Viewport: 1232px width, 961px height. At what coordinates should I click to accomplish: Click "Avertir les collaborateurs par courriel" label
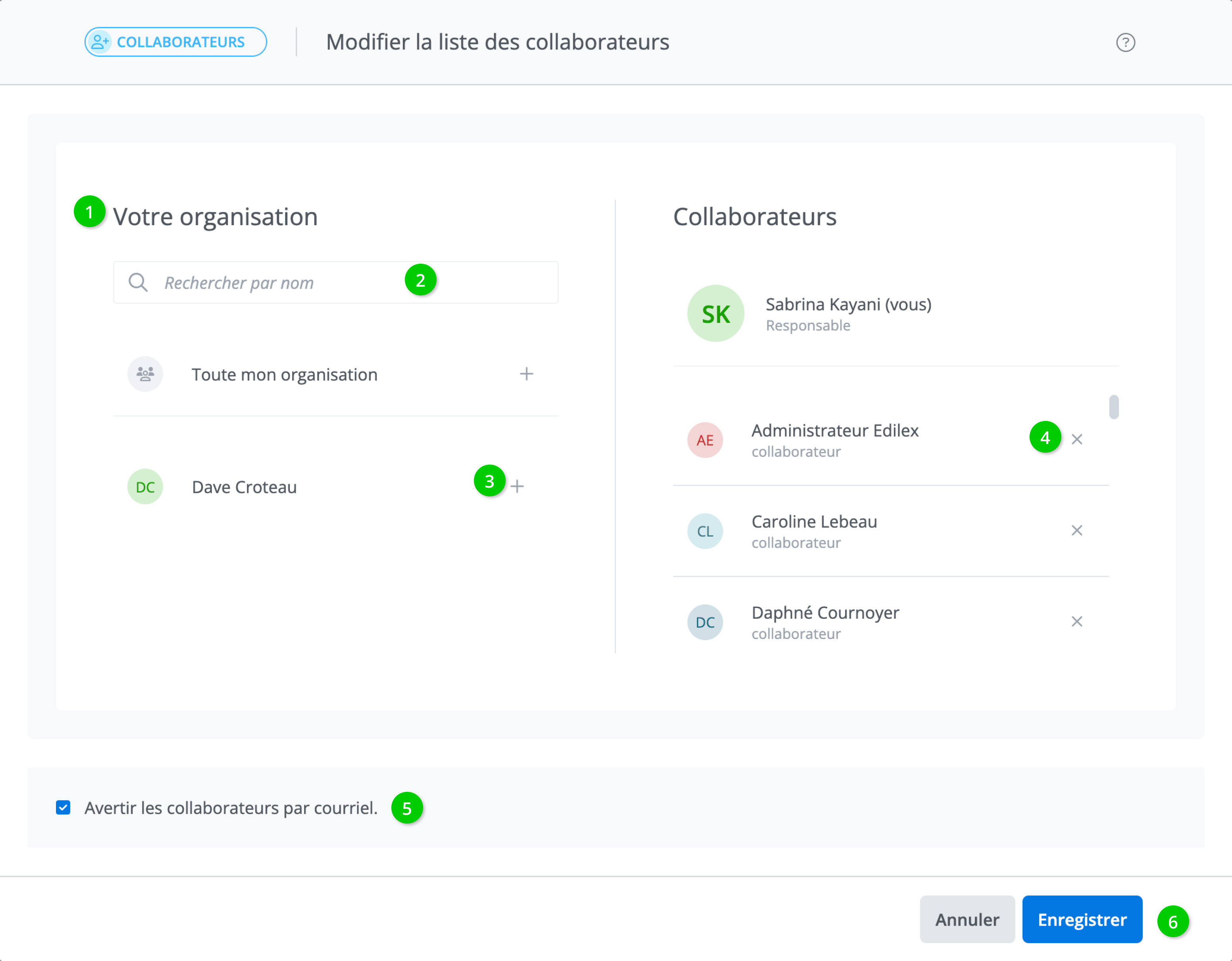(231, 807)
